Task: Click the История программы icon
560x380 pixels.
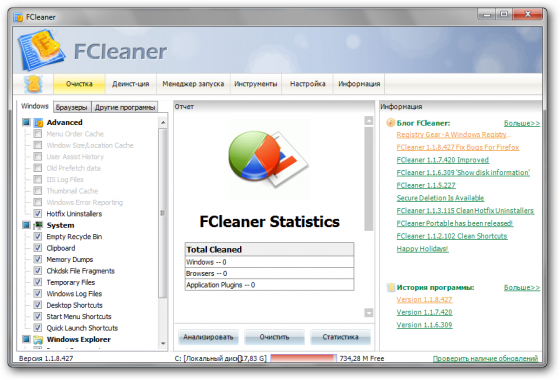Action: pos(391,287)
